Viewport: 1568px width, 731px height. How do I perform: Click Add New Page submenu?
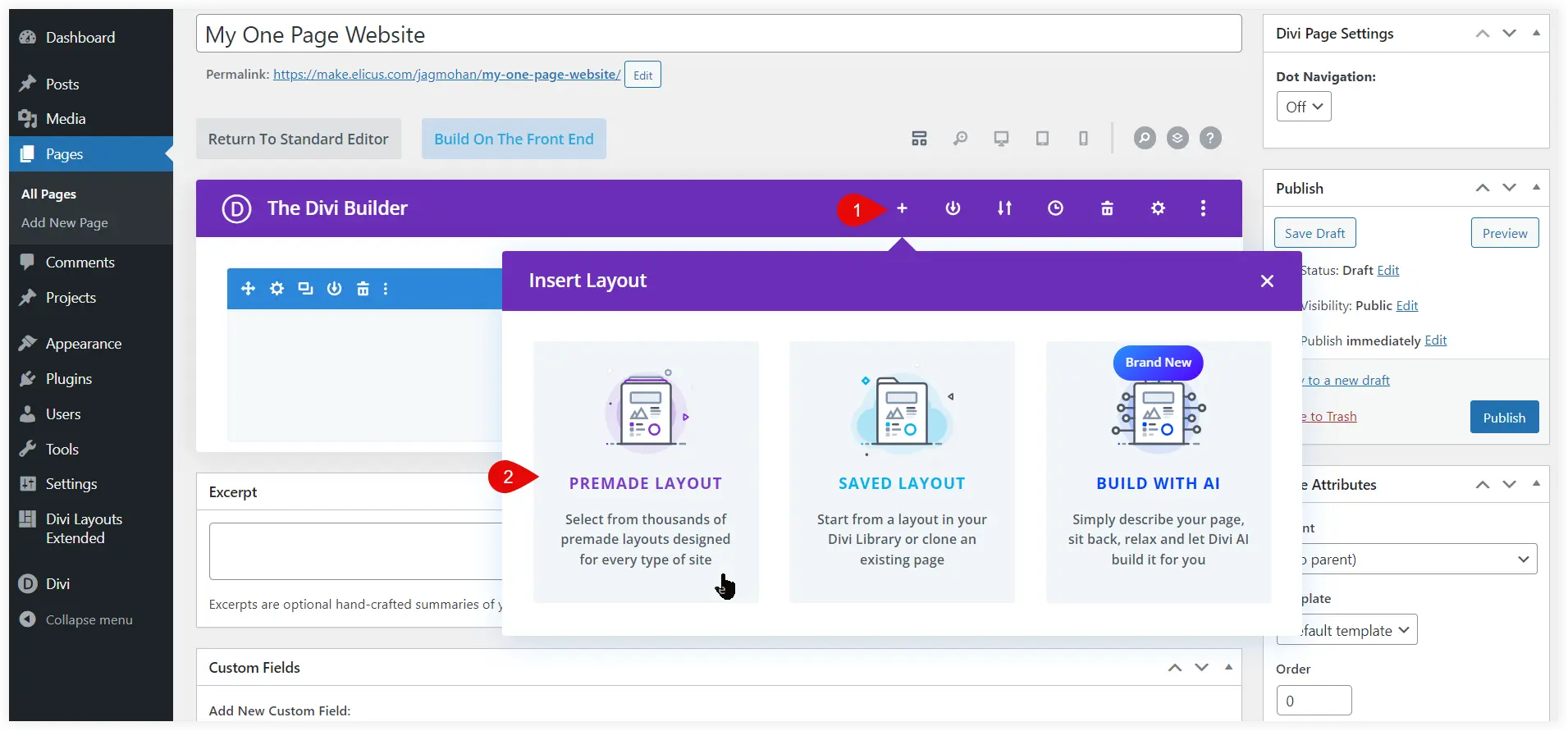click(x=65, y=223)
